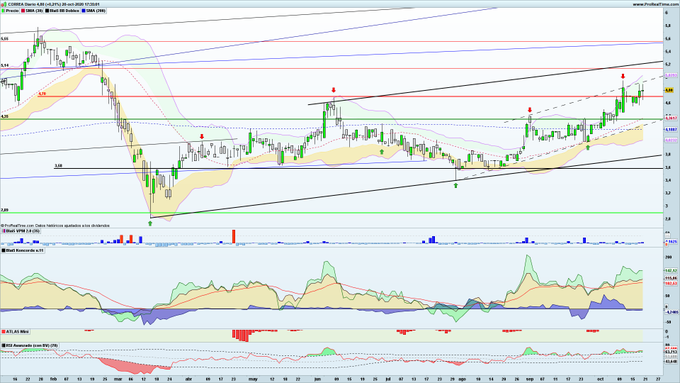This screenshot has height=383, width=680.
Task: Click the 63,753 RSI value tag
Action: point(671,352)
